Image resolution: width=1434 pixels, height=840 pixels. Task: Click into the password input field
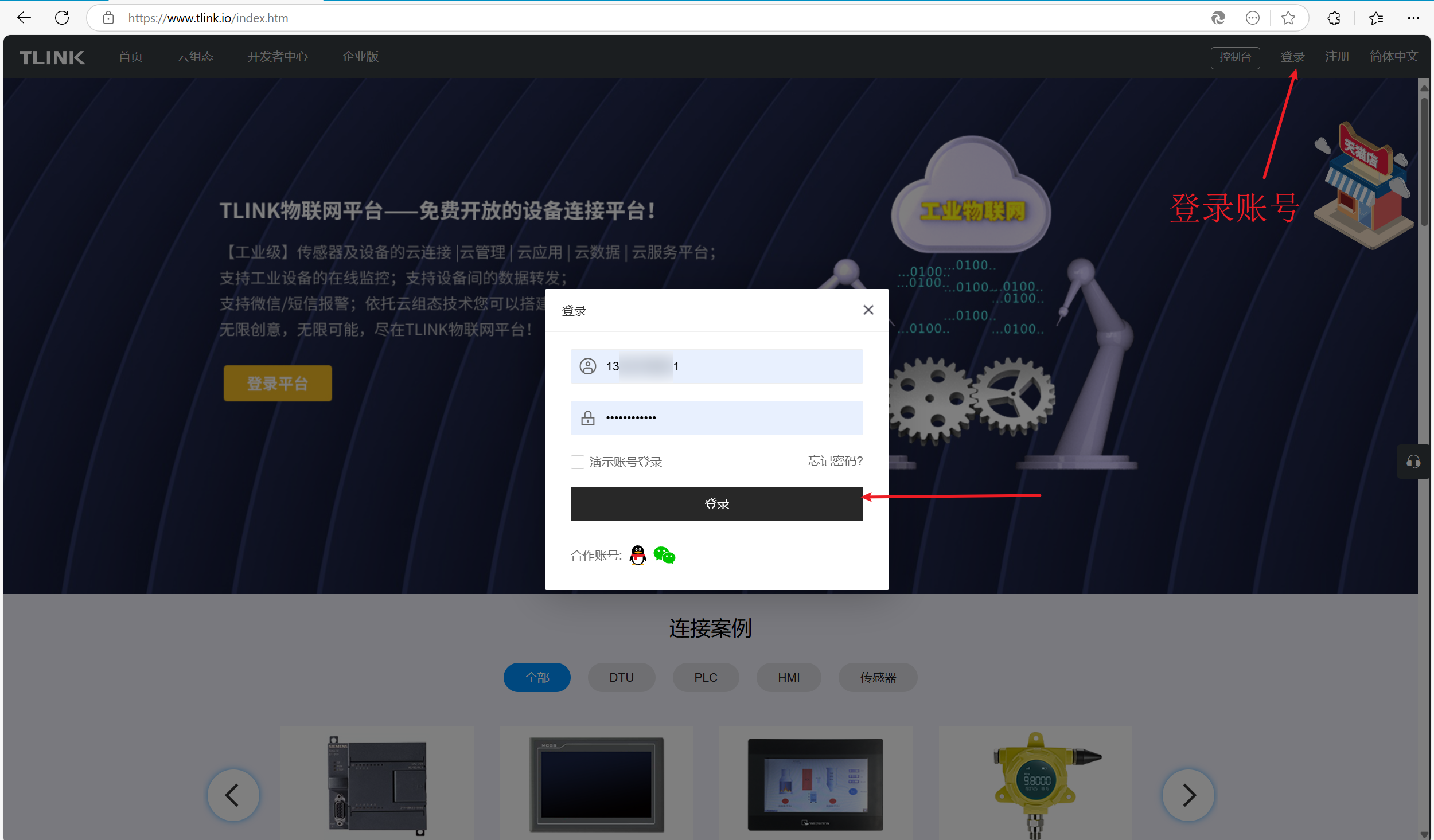pos(717,418)
